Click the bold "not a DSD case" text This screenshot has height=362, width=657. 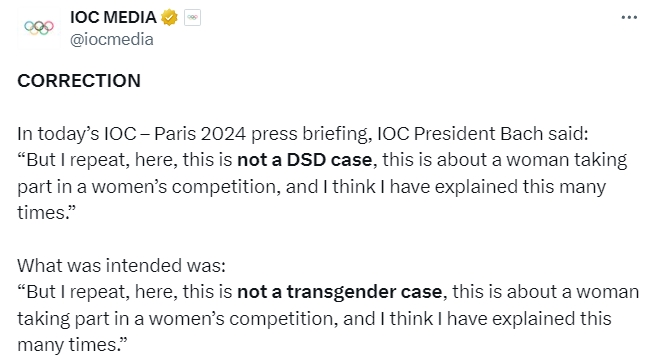(305, 160)
